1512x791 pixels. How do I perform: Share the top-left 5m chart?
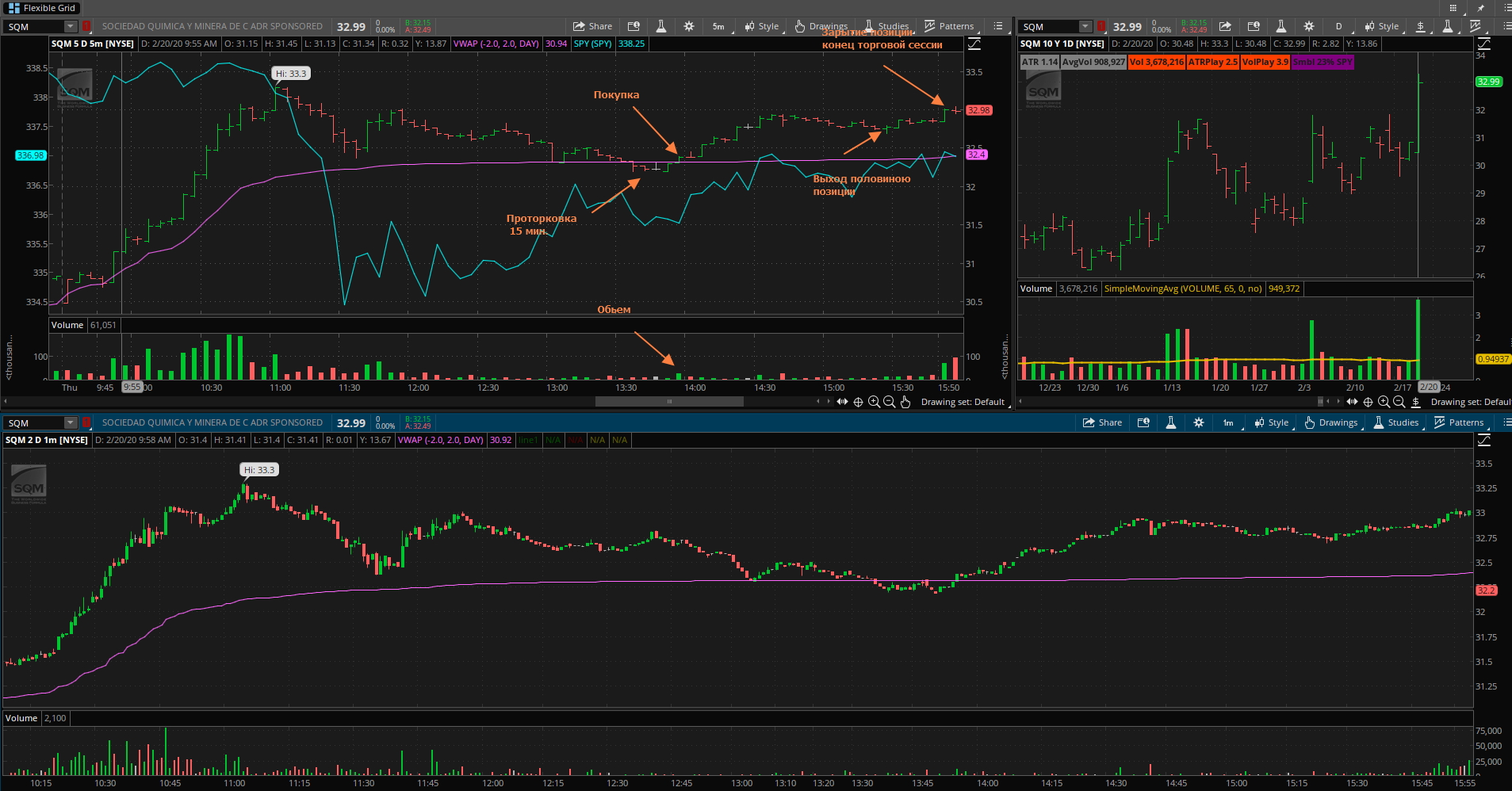pyautogui.click(x=593, y=26)
